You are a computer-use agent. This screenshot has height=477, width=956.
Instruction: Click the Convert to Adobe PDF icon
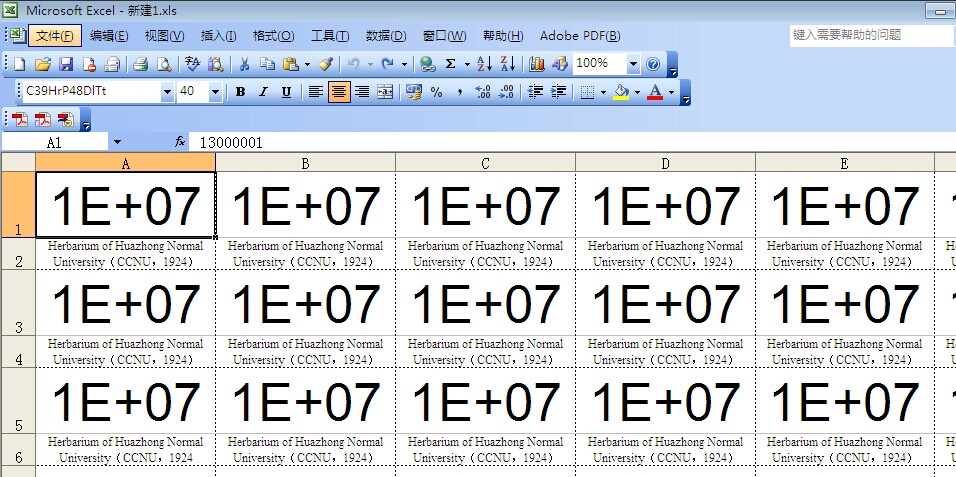(x=20, y=120)
